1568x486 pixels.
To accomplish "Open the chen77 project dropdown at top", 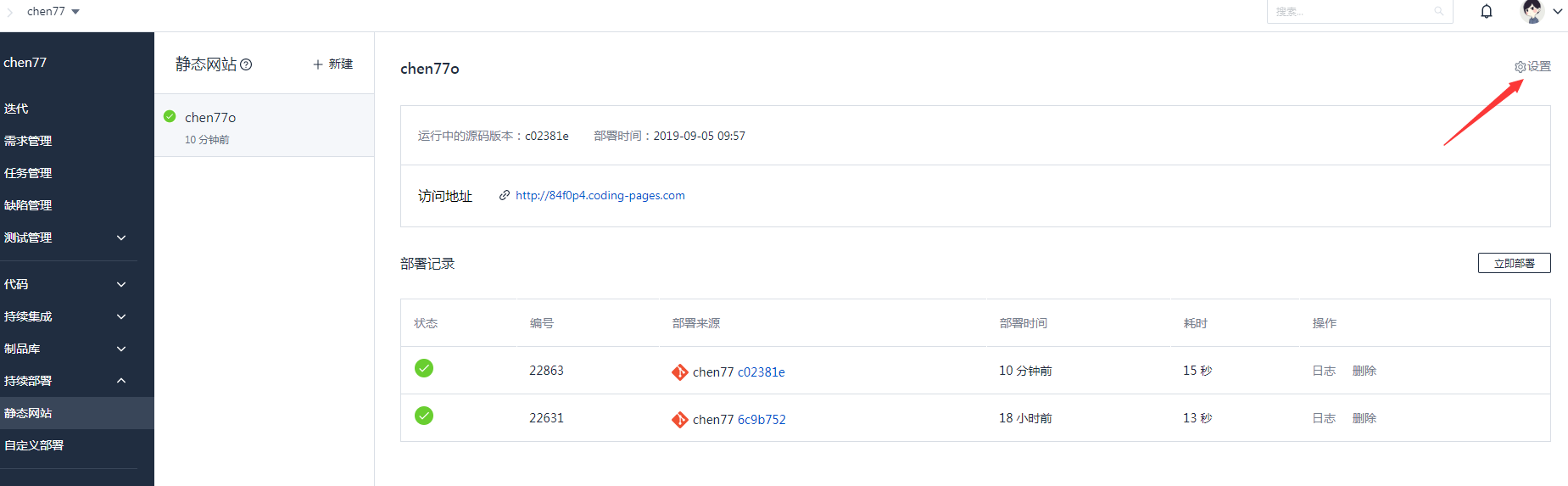I will pos(53,11).
